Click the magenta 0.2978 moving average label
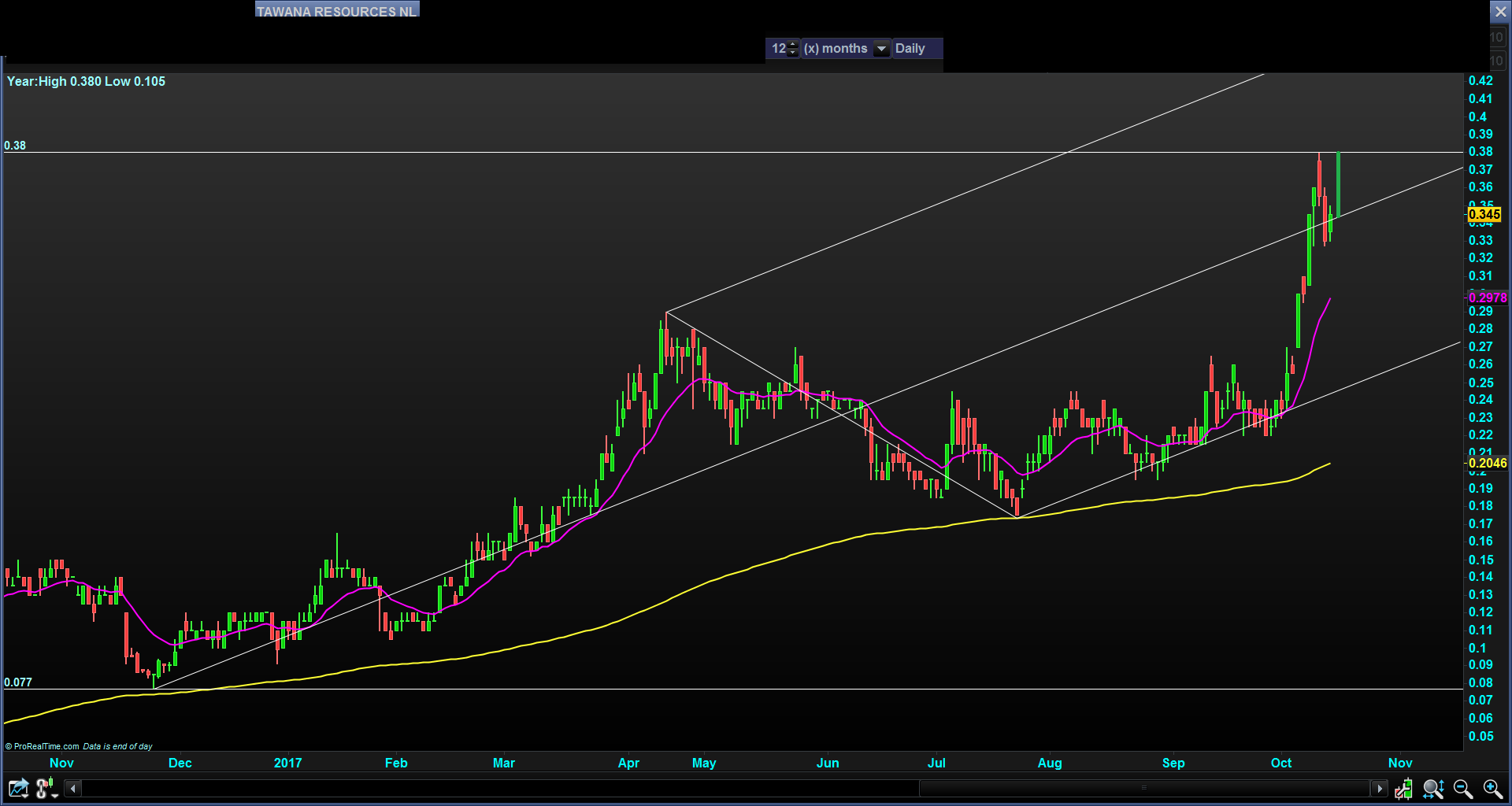The image size is (1512, 806). pos(1488,298)
